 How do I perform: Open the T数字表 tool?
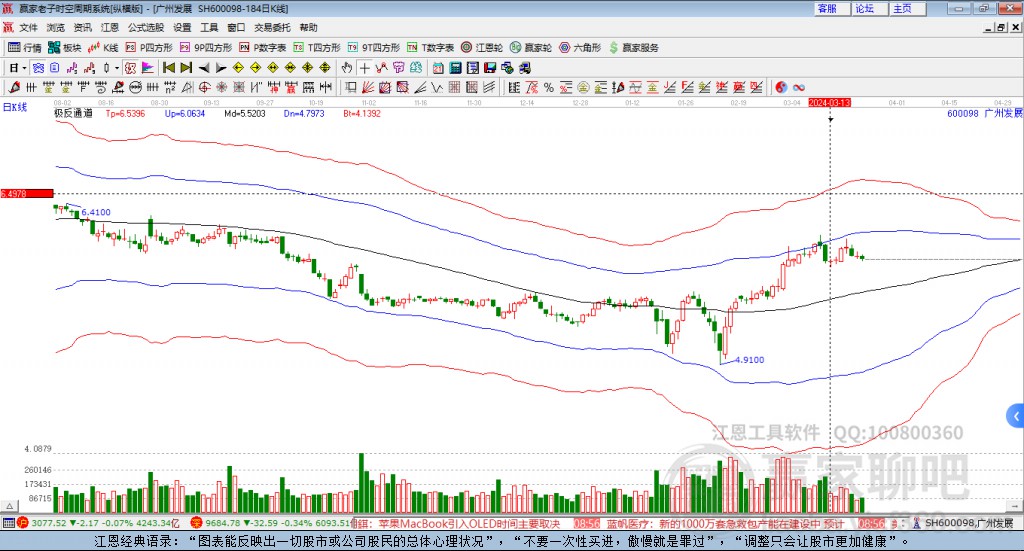[430, 48]
